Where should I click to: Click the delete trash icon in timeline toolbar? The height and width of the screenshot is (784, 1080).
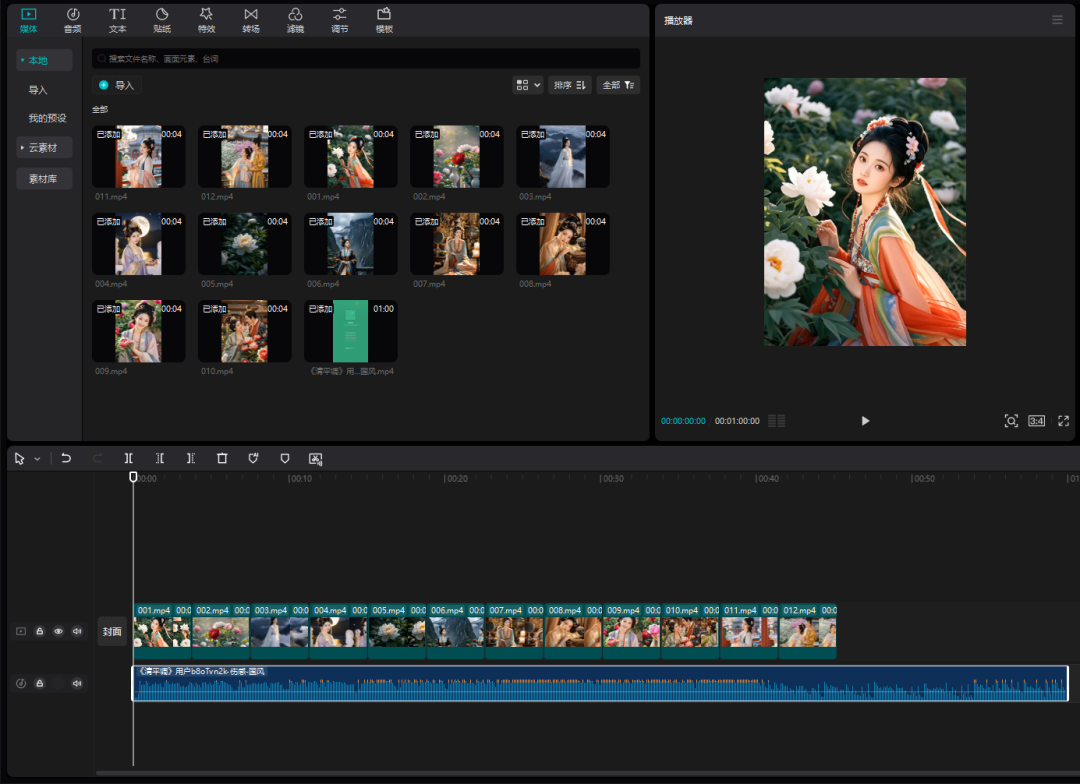tap(222, 458)
